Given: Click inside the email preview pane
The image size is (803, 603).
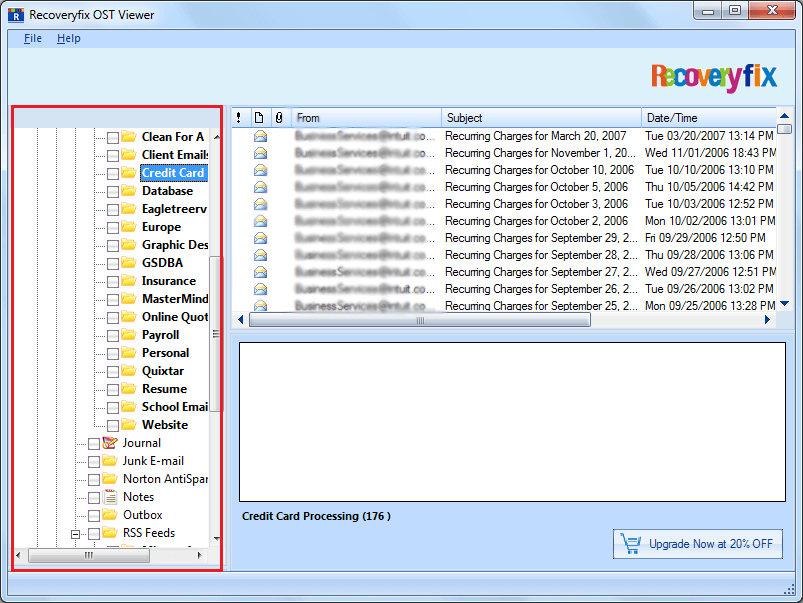Looking at the screenshot, I should point(512,422).
